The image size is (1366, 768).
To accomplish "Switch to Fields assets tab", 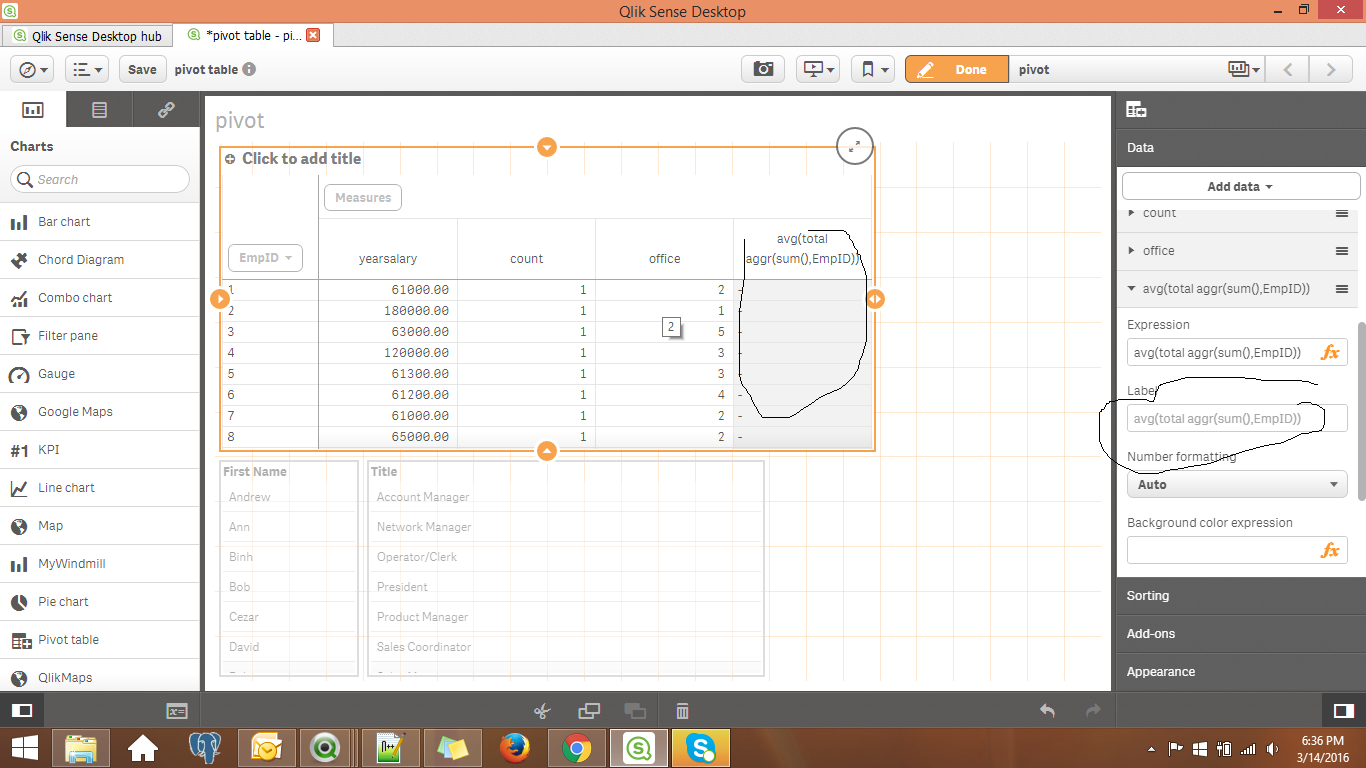I will [x=99, y=110].
